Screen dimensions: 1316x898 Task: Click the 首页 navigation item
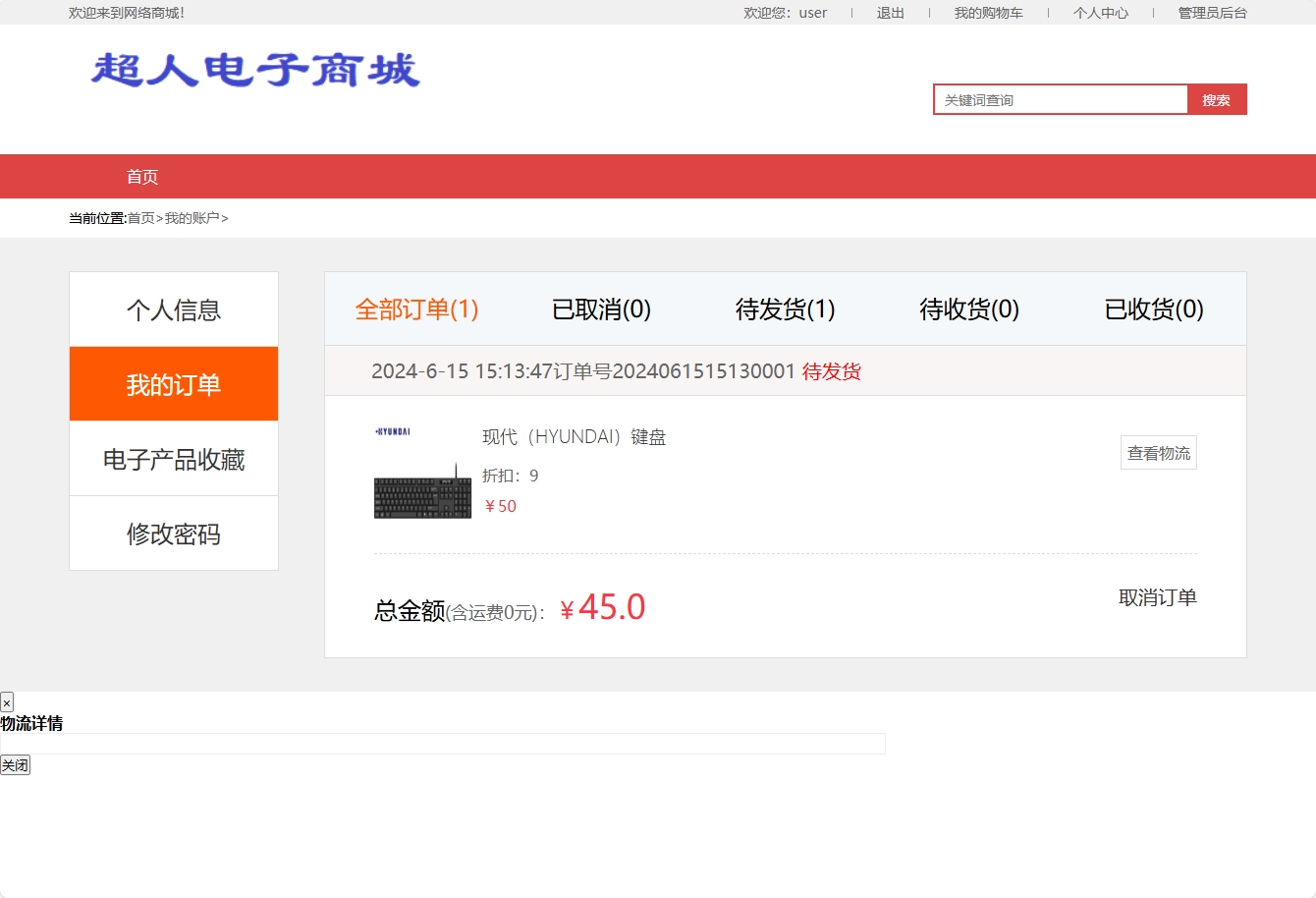click(142, 176)
